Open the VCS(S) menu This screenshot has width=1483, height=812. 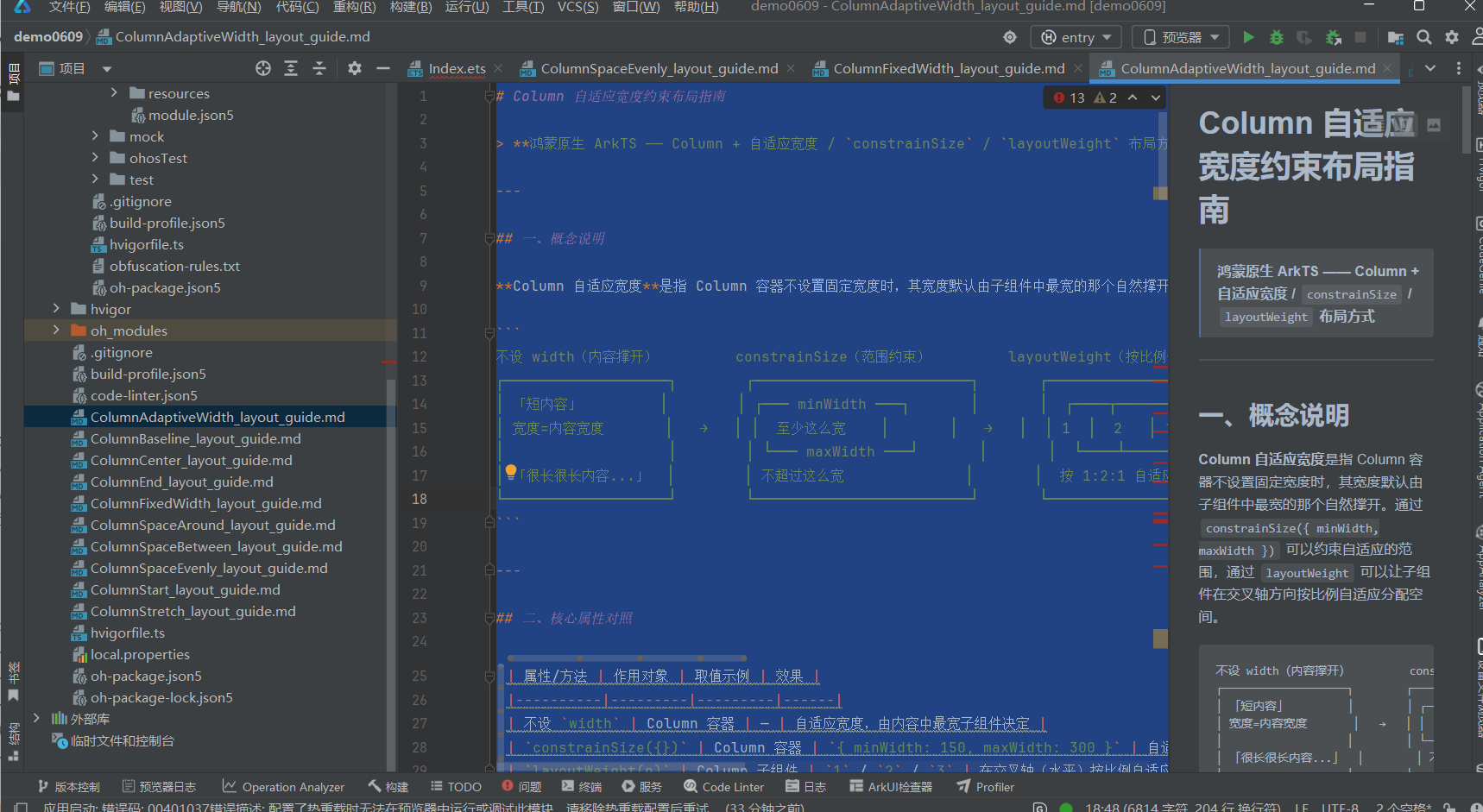click(x=577, y=7)
